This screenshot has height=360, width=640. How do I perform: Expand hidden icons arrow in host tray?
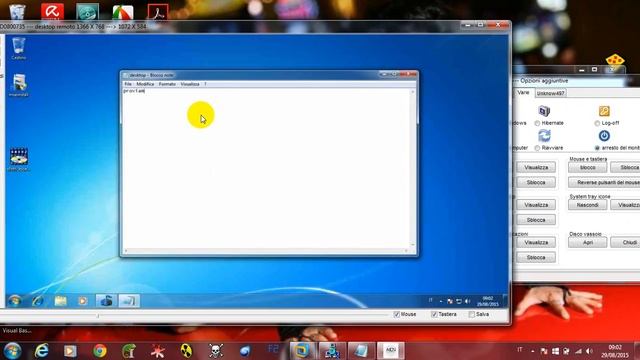(533, 351)
